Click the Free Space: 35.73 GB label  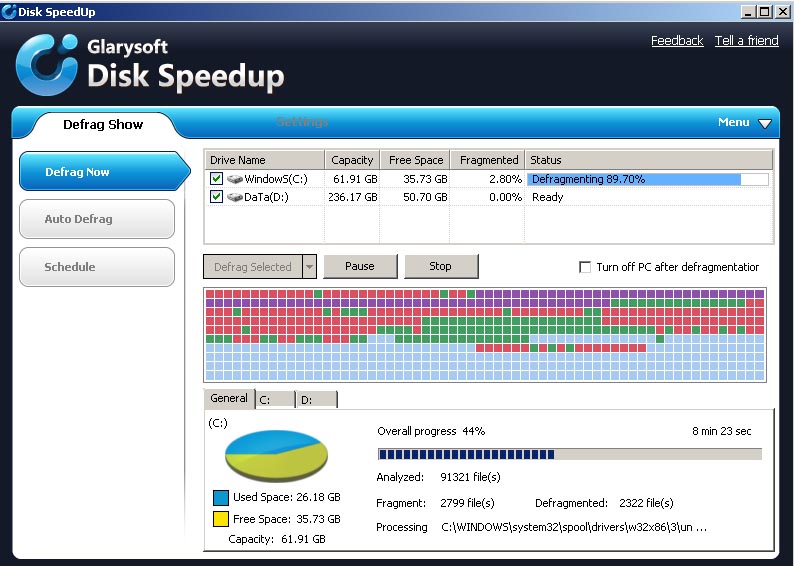click(287, 519)
